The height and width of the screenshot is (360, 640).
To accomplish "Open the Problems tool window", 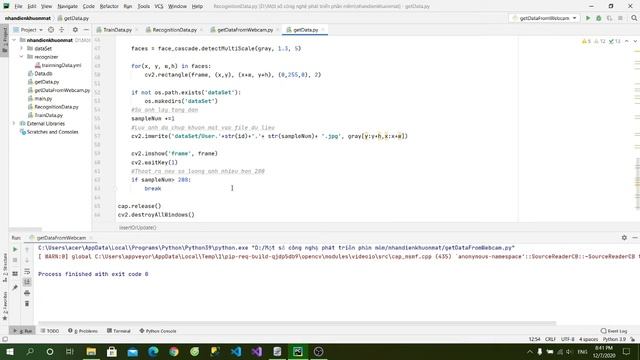I will 83,331.
